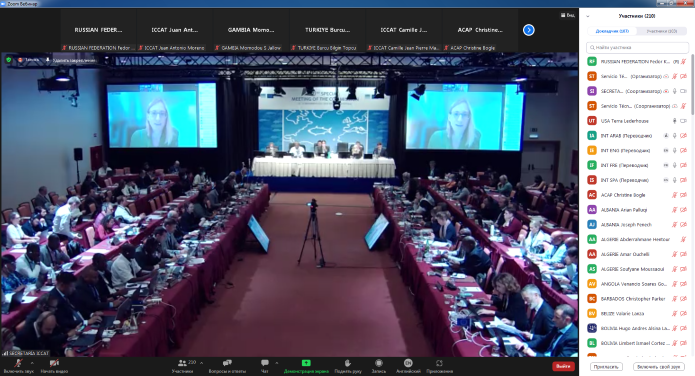Select RUSSIAN FEDERATION Fedor participant row
The width and height of the screenshot is (695, 376).
[x=637, y=62]
